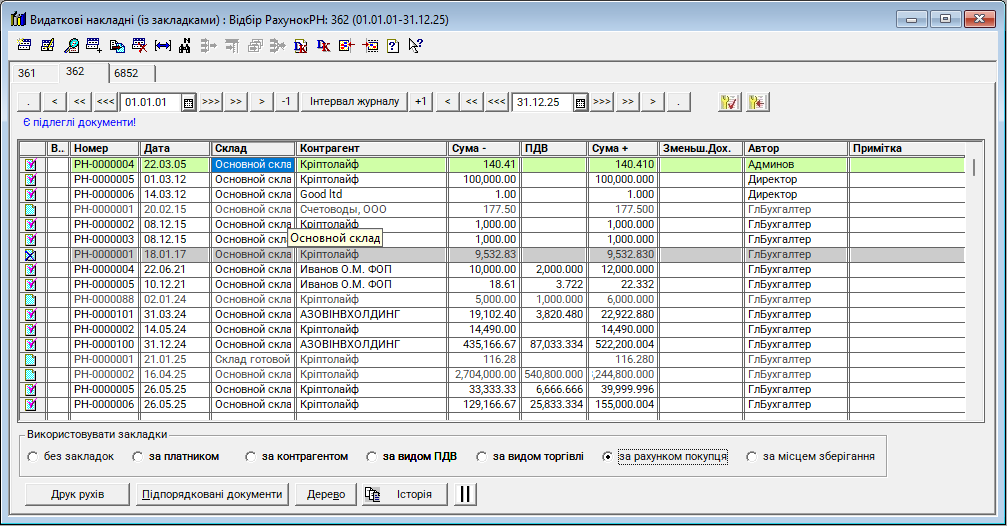The width and height of the screenshot is (1007, 526).
Task: Select the 'без закладок' radio button
Action: click(33, 457)
